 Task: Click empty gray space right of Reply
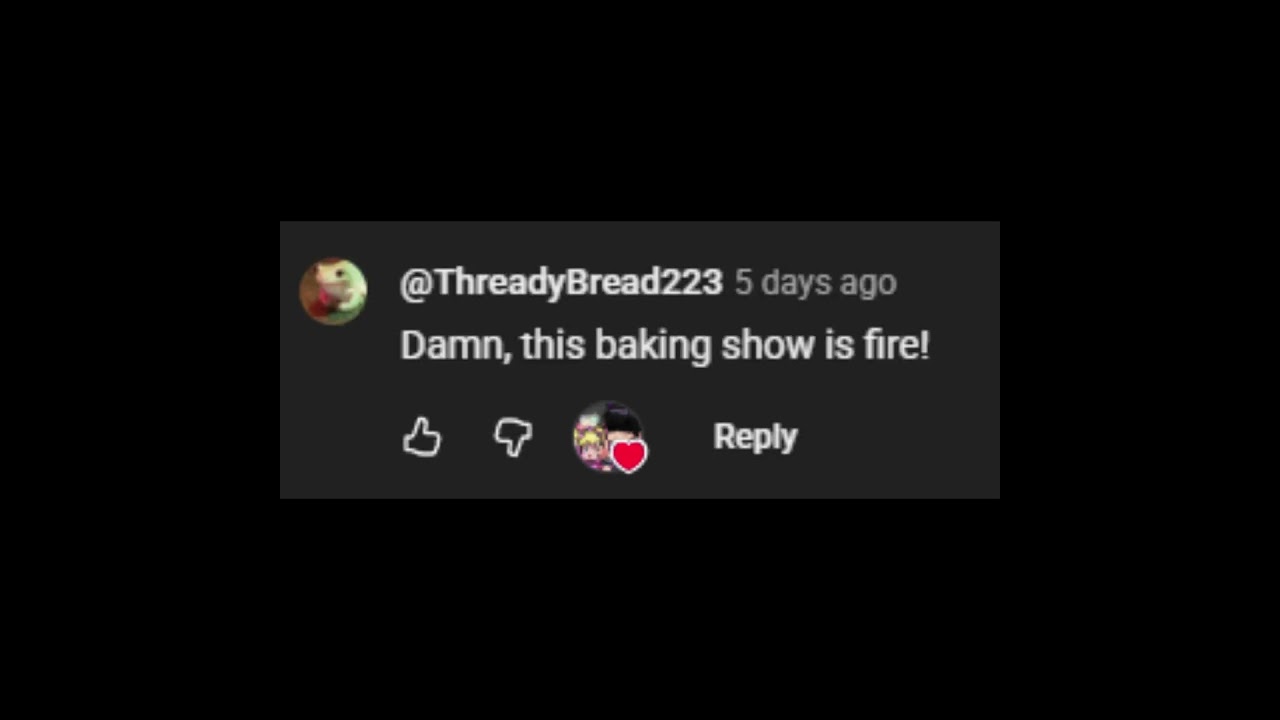coord(900,437)
